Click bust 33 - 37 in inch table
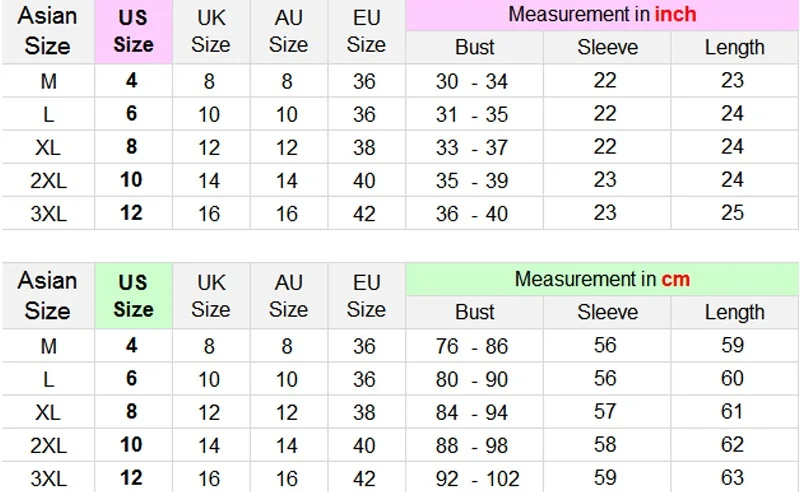 click(x=474, y=147)
